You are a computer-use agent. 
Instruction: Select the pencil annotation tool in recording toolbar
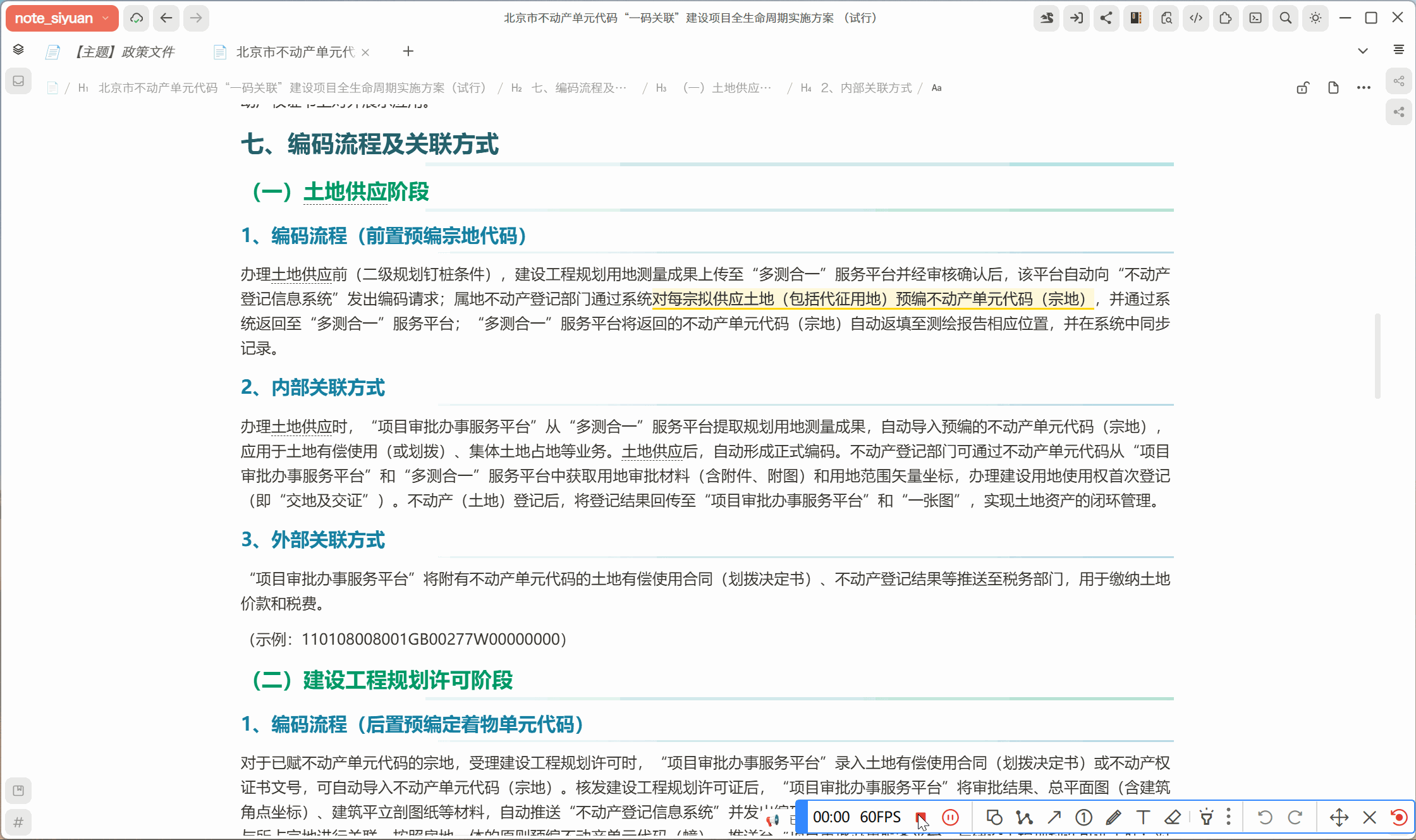[1113, 817]
